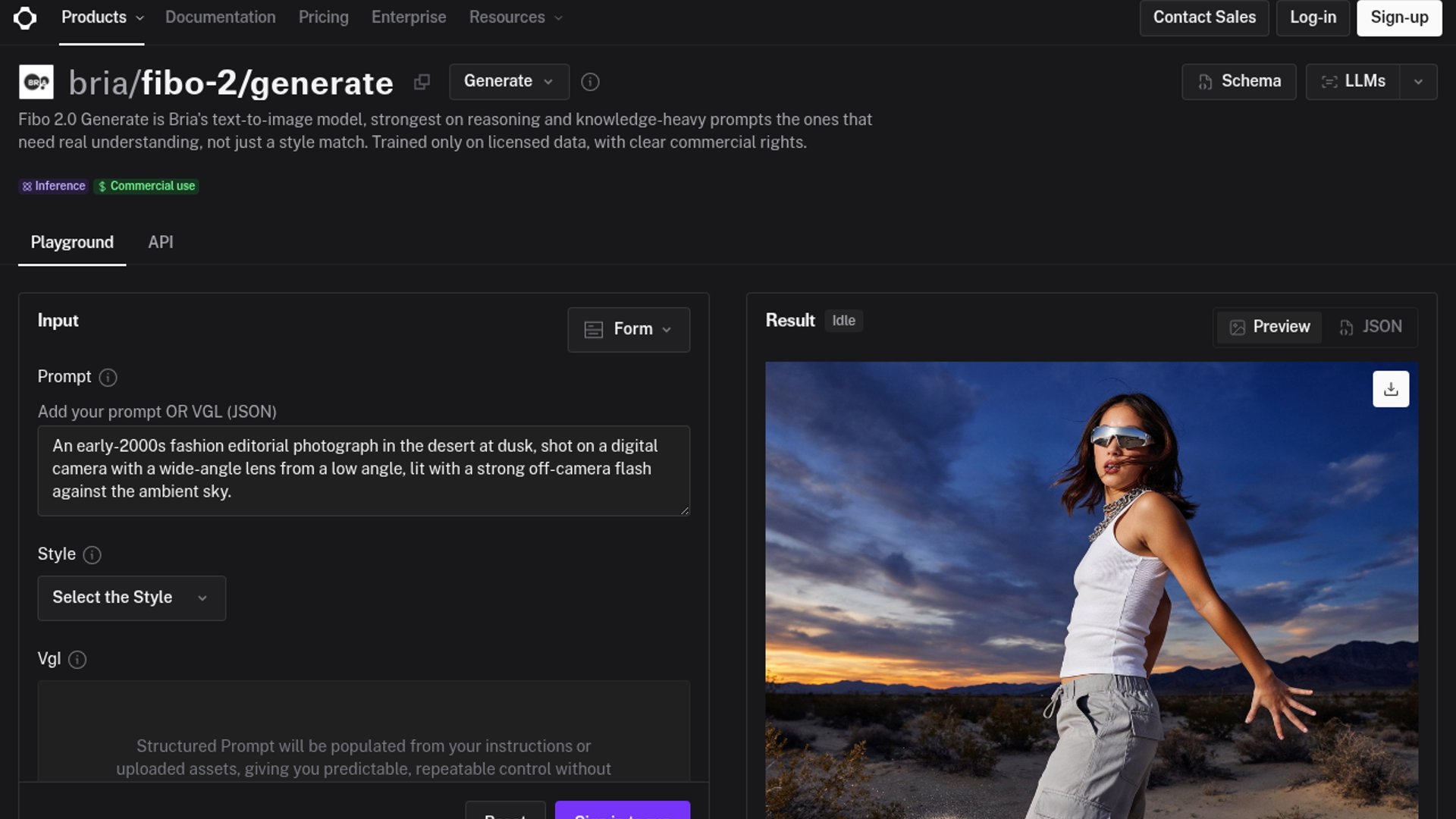Go to the Pricing page
Viewport: 1456px width, 819px height.
tap(324, 17)
